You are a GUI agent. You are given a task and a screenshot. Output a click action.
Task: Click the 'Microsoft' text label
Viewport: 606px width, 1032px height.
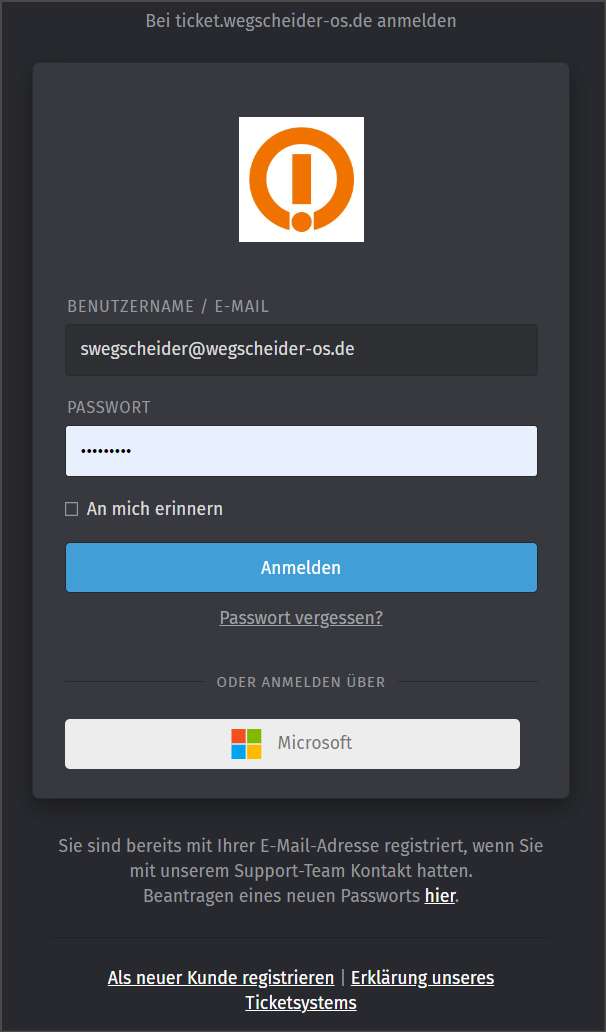pos(315,743)
